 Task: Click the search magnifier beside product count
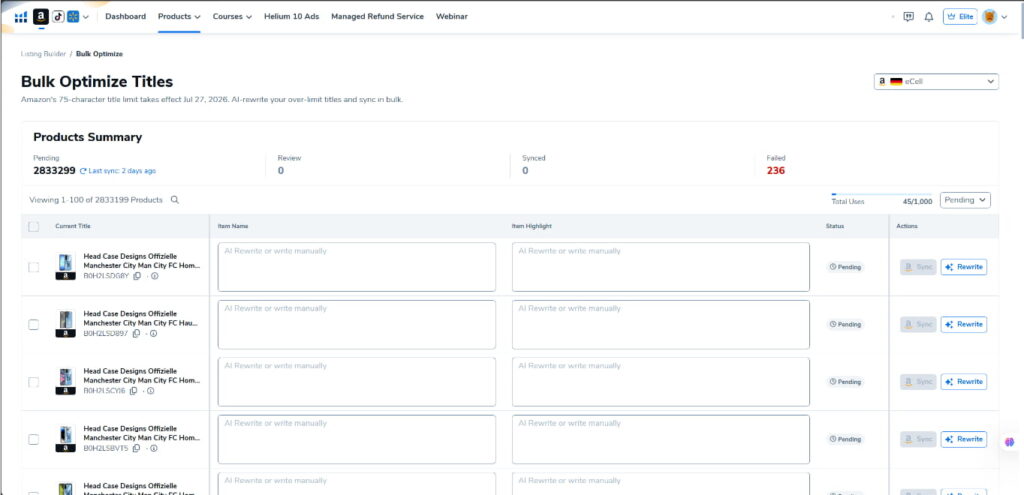174,200
